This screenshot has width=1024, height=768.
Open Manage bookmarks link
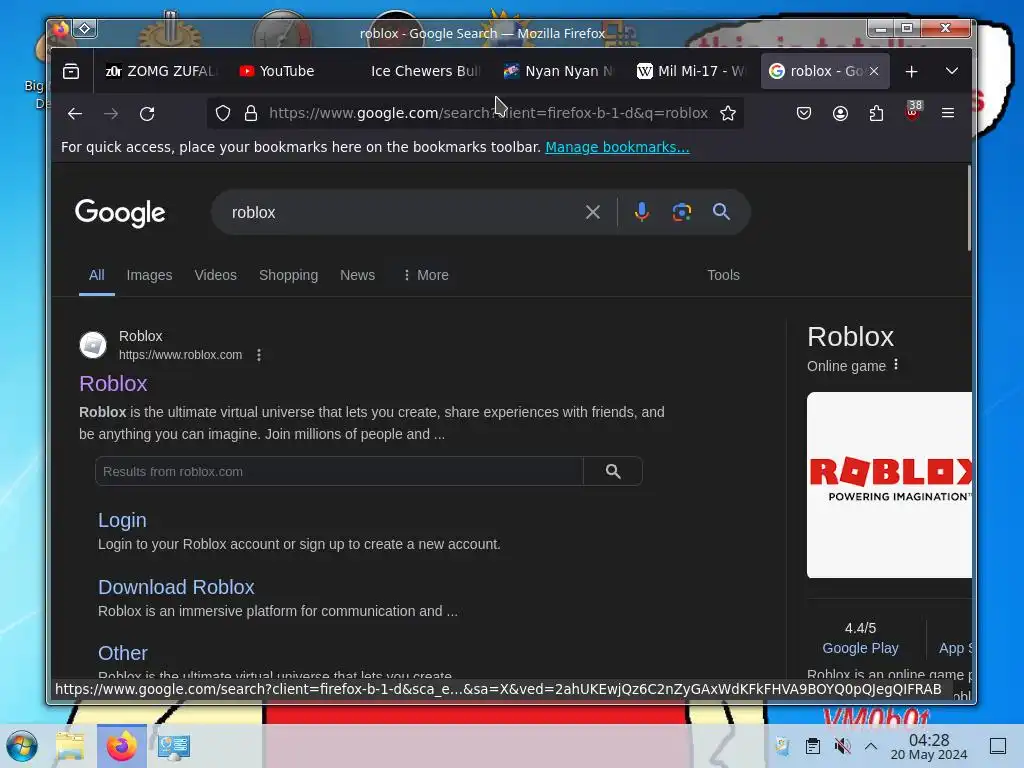617,147
